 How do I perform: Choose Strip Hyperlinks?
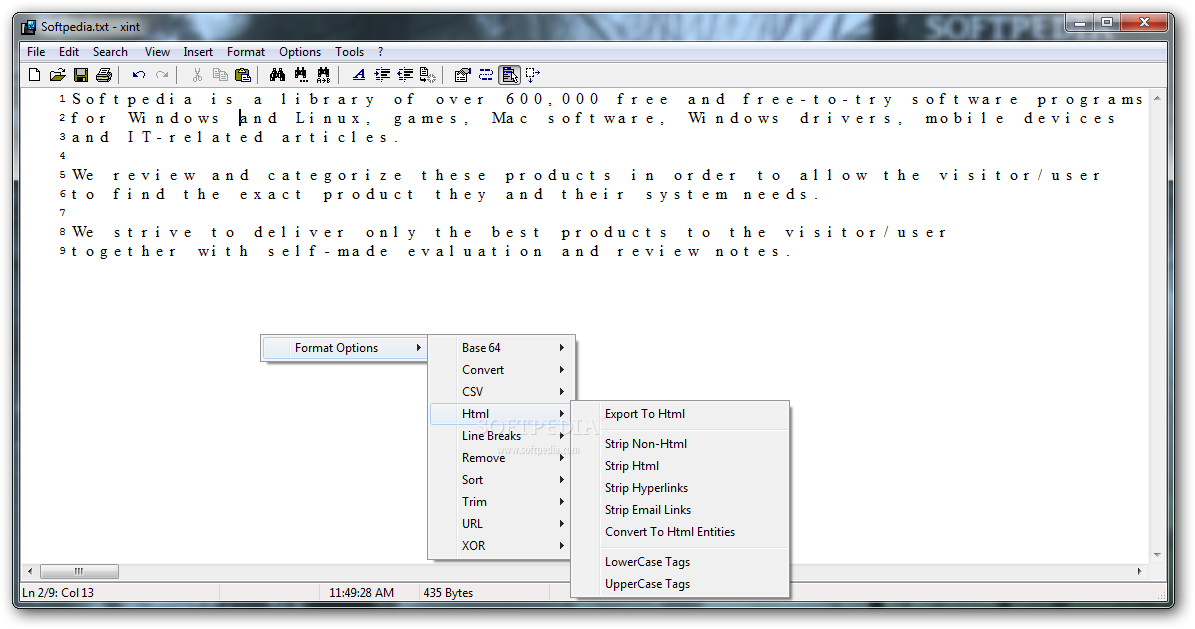pos(680,488)
